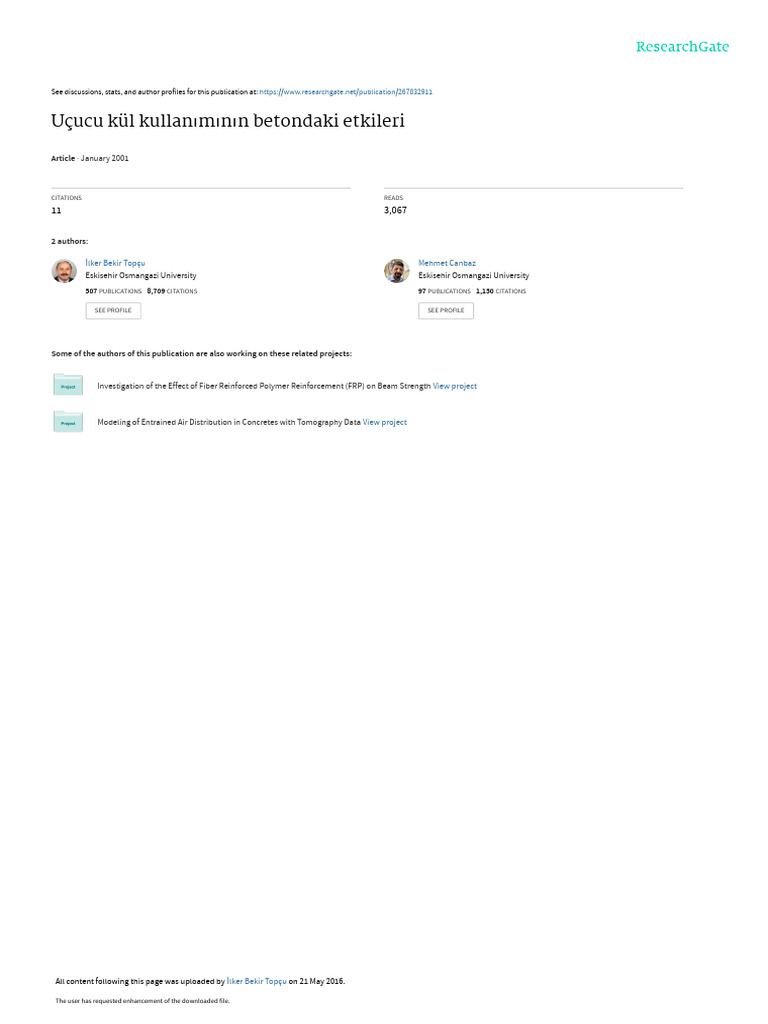The height and width of the screenshot is (1024, 768).
Task: Click SEE PROFILE button under Mehmet Canbaz
Action: click(446, 310)
